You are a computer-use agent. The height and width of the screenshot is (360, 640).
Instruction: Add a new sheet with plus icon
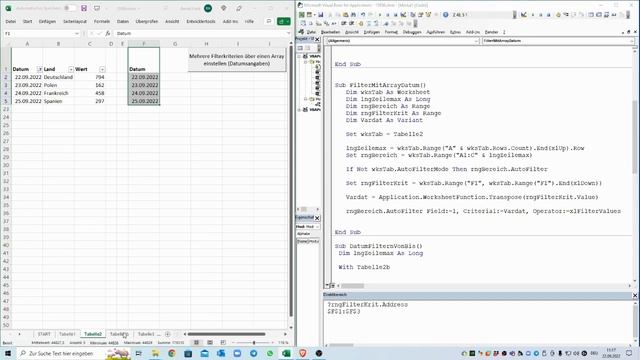pyautogui.click(x=167, y=334)
